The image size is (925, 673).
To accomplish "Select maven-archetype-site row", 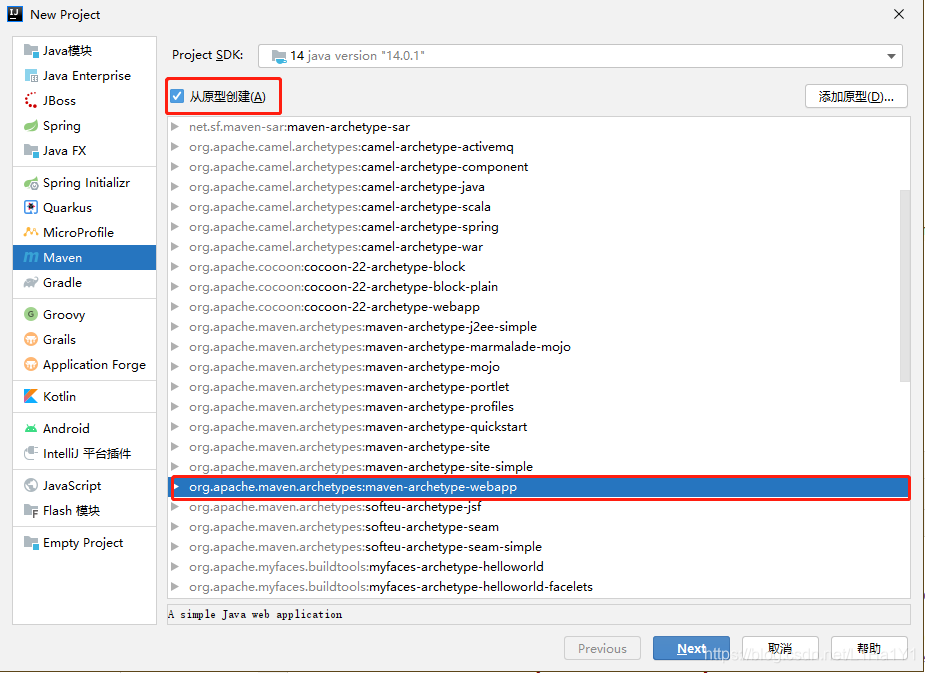I will tap(539, 447).
